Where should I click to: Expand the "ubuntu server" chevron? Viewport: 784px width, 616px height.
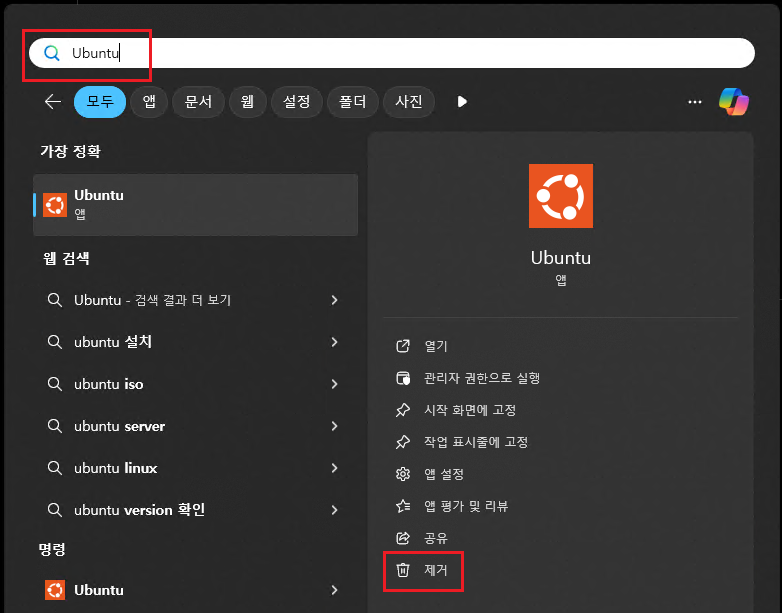pos(334,426)
